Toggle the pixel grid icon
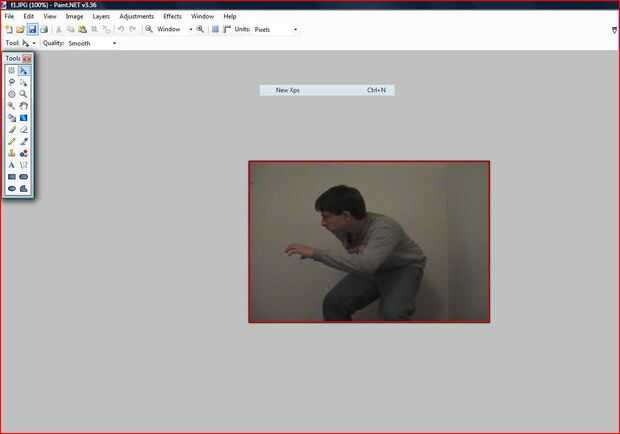The width and height of the screenshot is (620, 434). pyautogui.click(x=215, y=29)
